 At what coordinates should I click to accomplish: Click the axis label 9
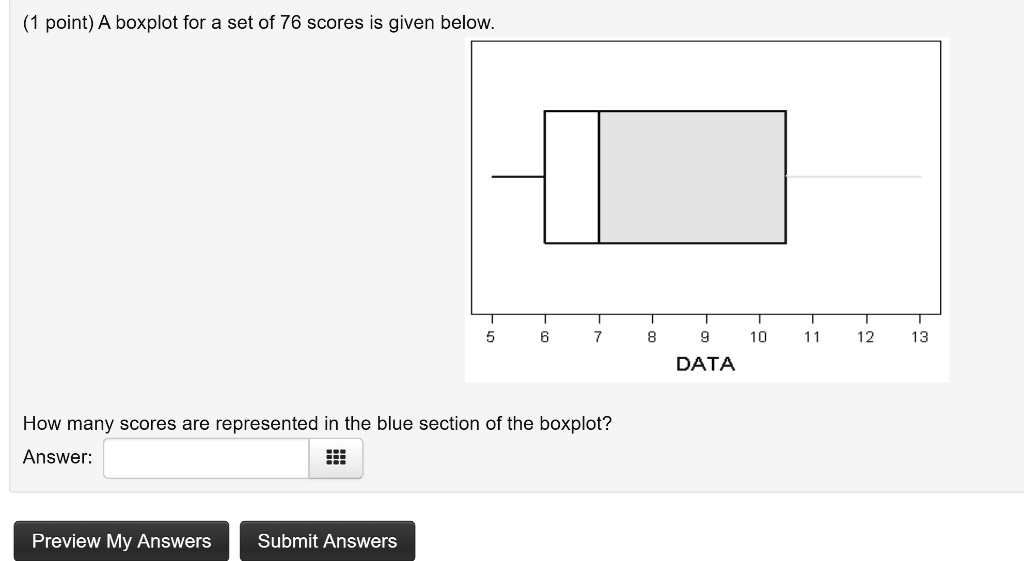705,337
